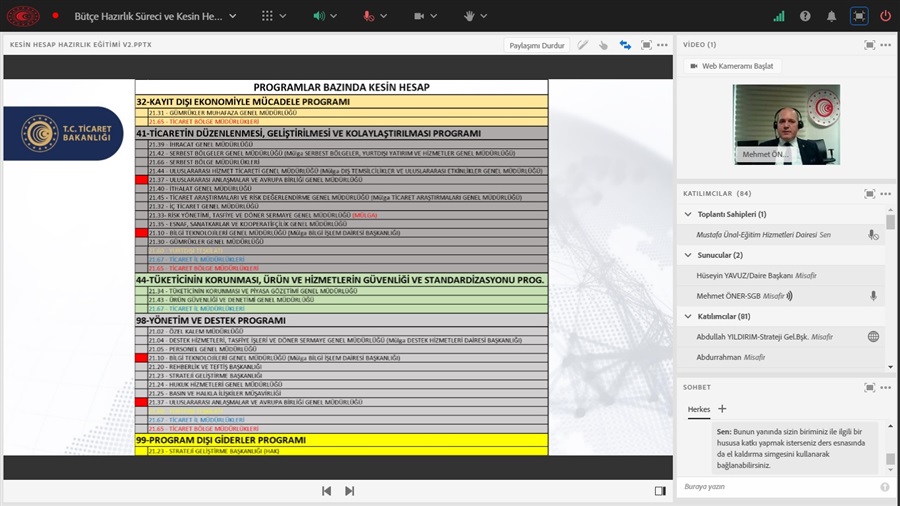Select Abdullah YILDIRIM-Strateji Gel.Bşk. in attendee list
900x506 pixels.
pyautogui.click(x=781, y=337)
